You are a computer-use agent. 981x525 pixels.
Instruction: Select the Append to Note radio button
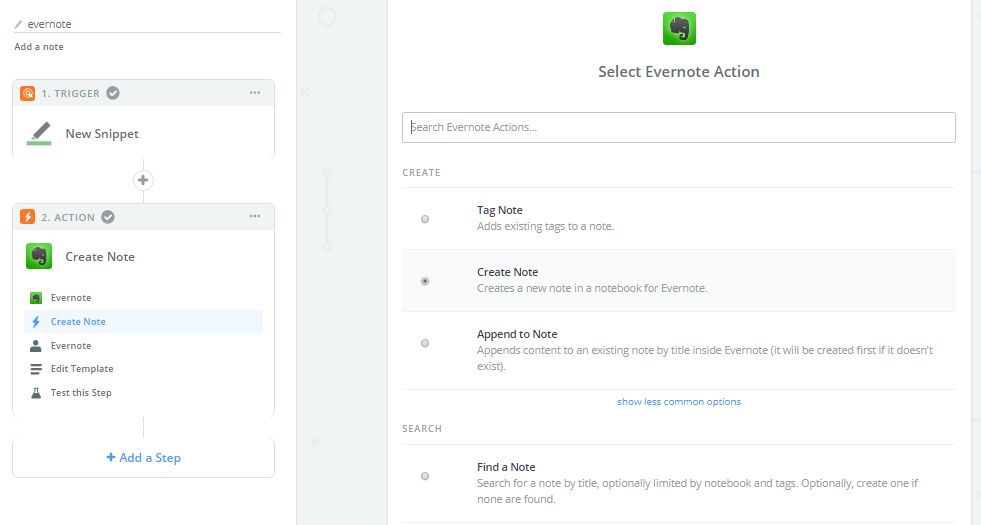click(425, 343)
